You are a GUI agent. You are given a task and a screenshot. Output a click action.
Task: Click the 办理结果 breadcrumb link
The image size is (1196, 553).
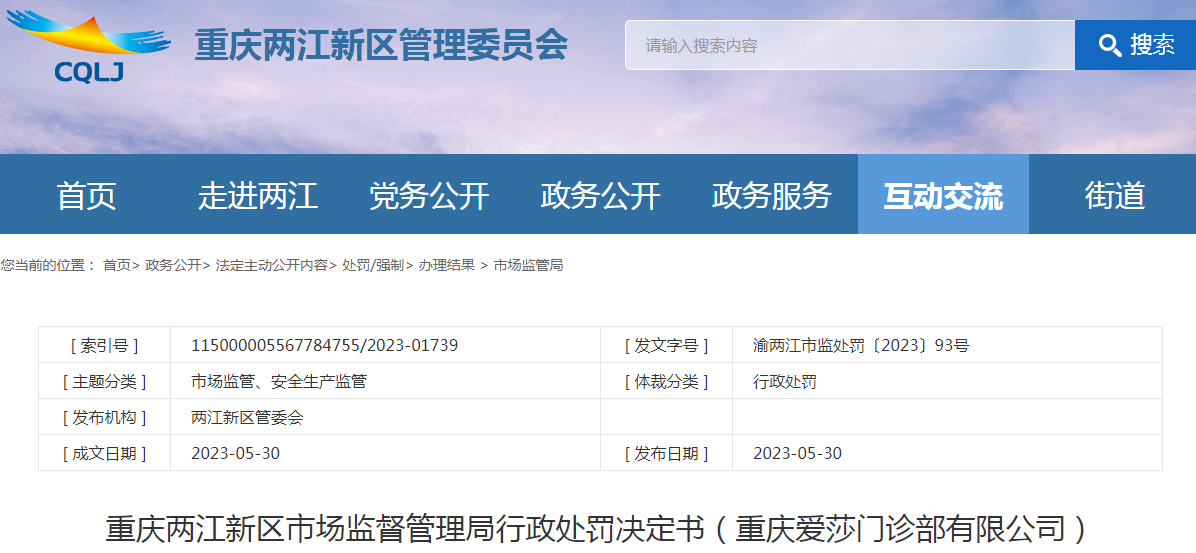click(446, 265)
